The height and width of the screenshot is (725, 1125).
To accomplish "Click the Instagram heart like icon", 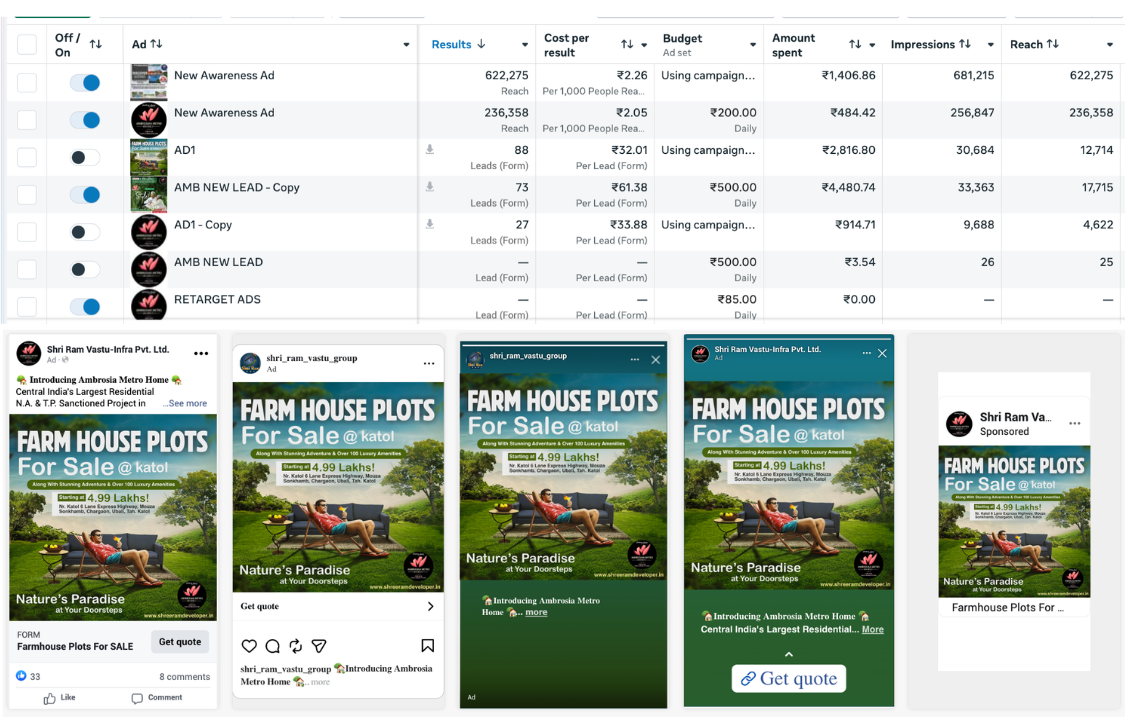I will pyautogui.click(x=249, y=646).
